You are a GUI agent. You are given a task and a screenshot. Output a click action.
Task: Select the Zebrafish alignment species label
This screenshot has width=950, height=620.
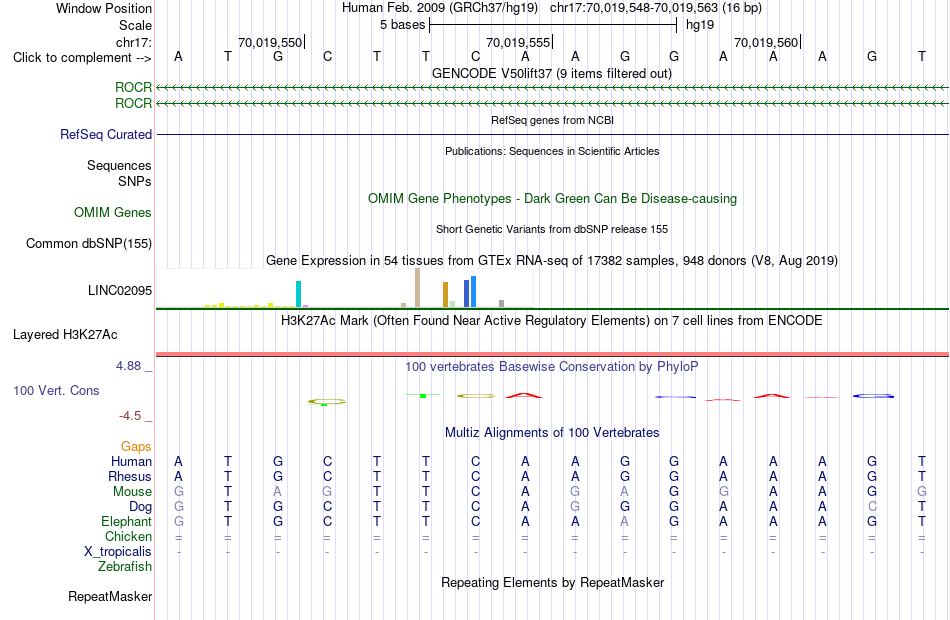pyautogui.click(x=125, y=567)
